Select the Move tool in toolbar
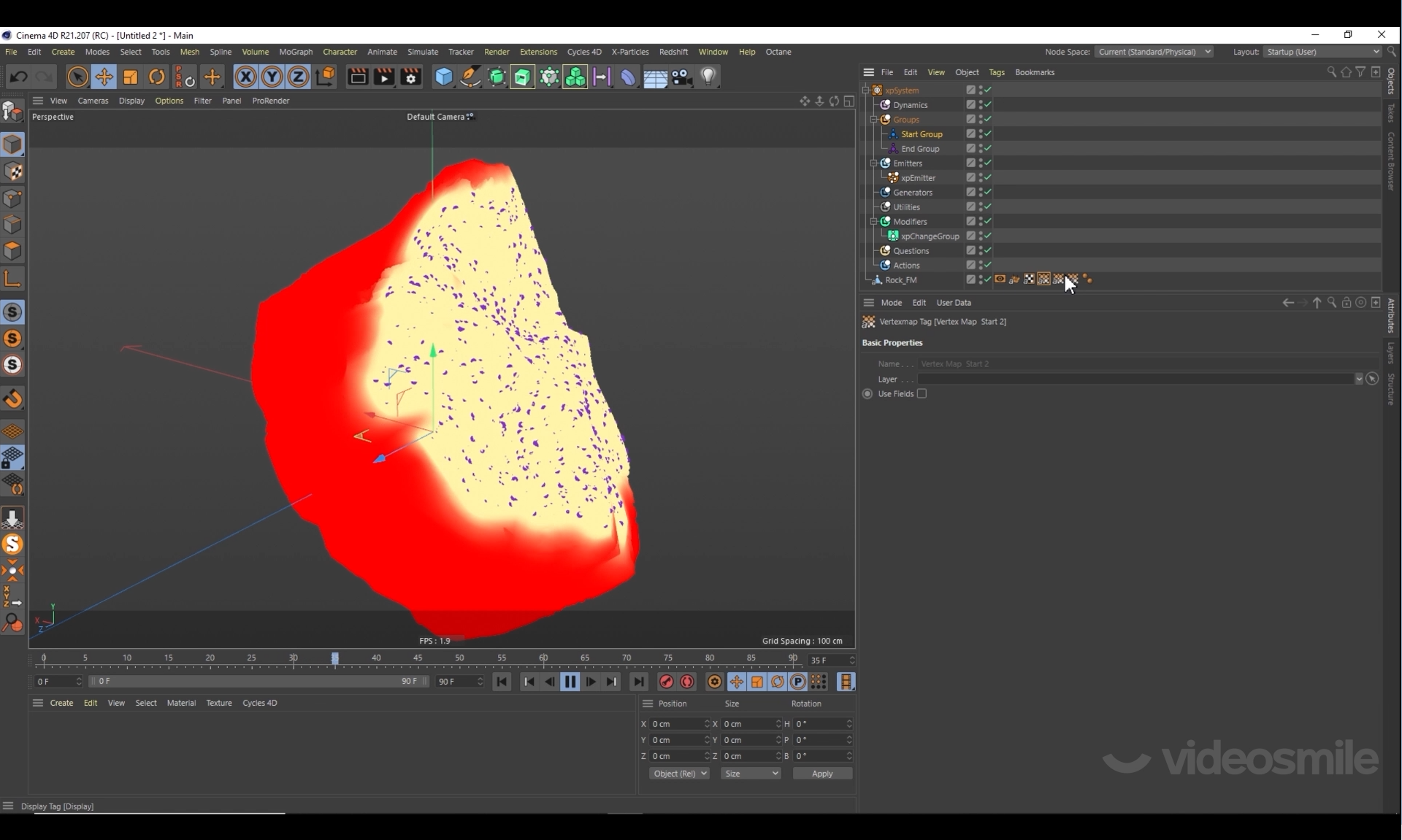The height and width of the screenshot is (840, 1402). pyautogui.click(x=104, y=77)
